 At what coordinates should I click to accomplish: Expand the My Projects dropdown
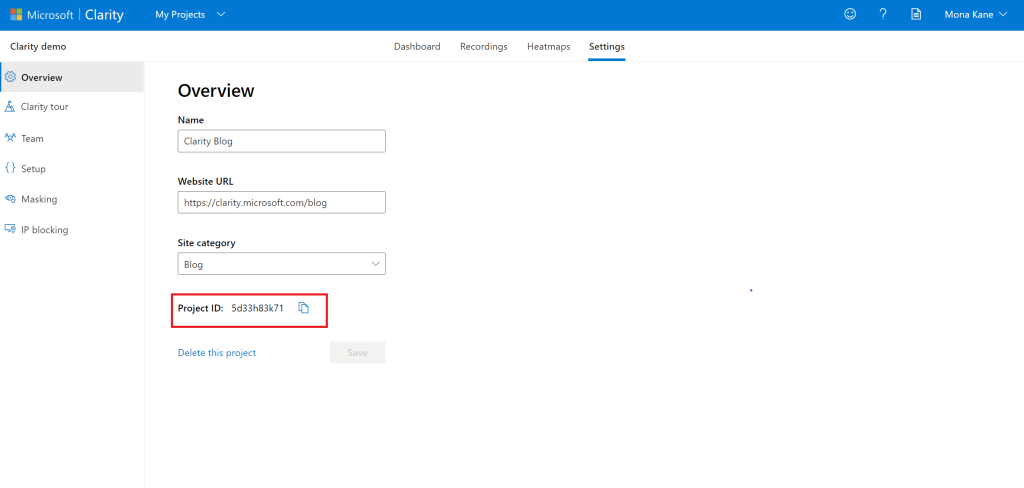(190, 14)
